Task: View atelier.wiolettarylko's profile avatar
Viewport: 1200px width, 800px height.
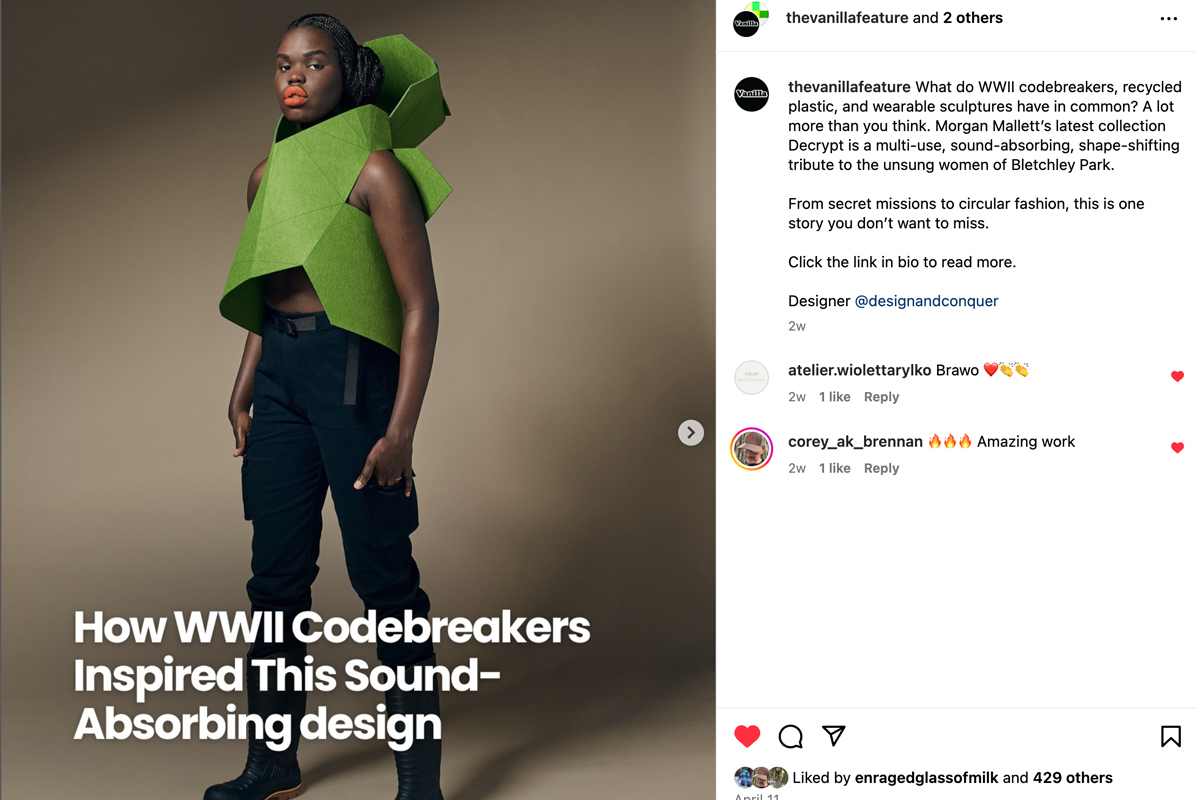Action: [752, 378]
